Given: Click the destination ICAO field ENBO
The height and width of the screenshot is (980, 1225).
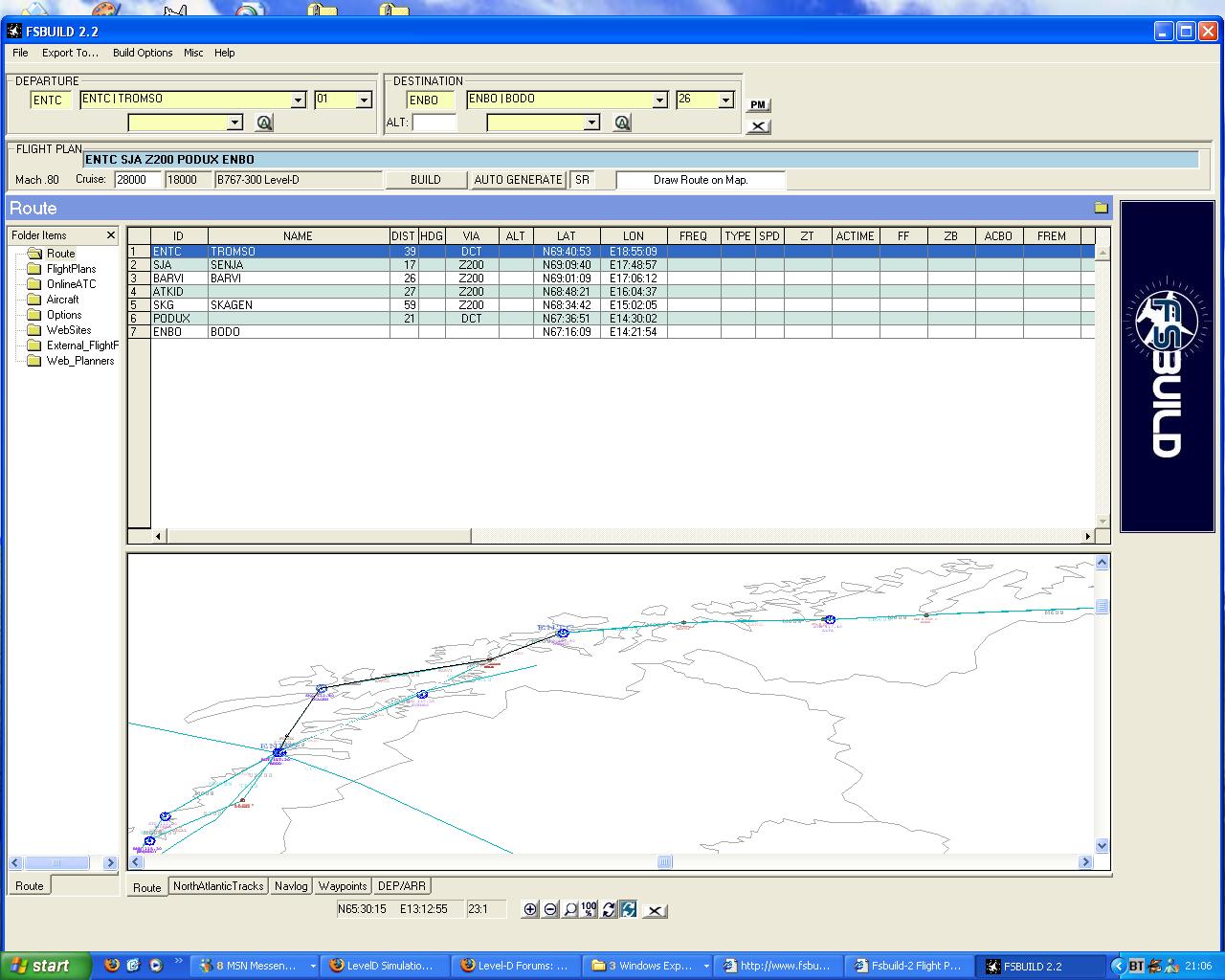Looking at the screenshot, I should (430, 100).
